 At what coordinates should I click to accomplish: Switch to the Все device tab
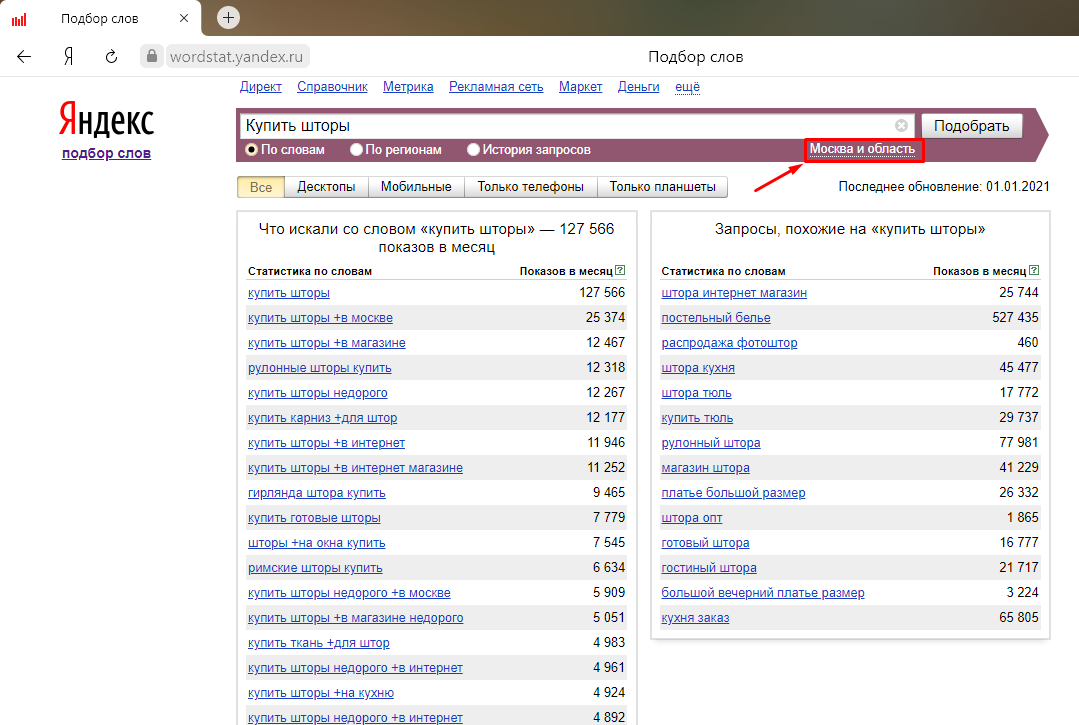click(261, 186)
